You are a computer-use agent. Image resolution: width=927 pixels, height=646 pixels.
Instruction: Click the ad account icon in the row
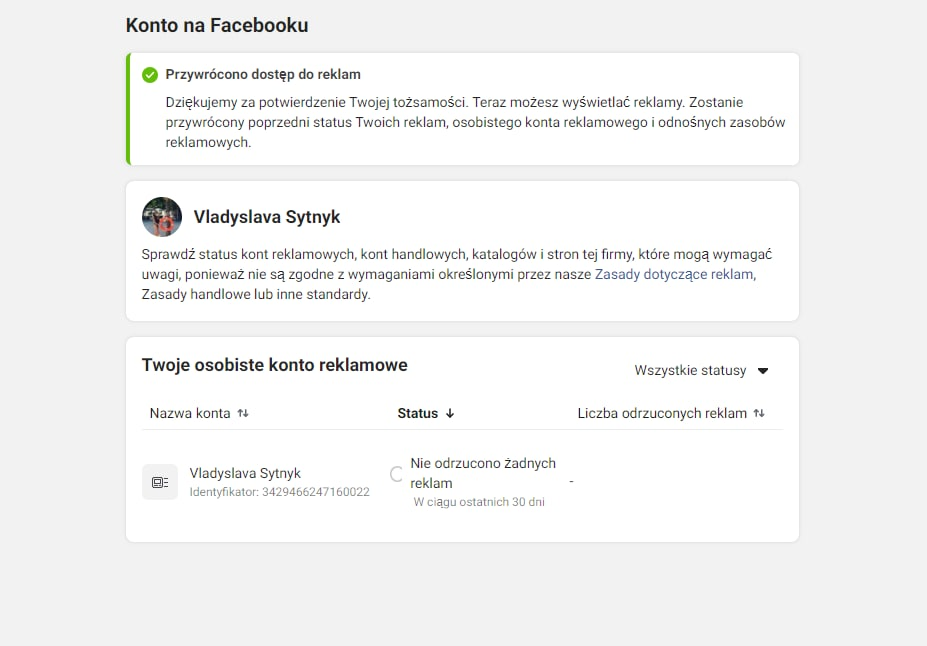(x=160, y=482)
